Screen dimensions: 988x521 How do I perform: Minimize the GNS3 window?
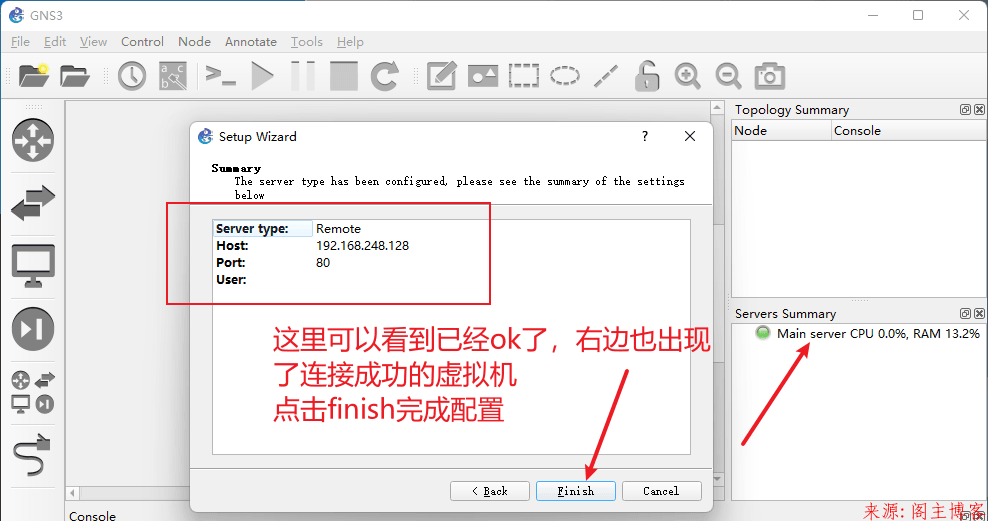click(873, 15)
